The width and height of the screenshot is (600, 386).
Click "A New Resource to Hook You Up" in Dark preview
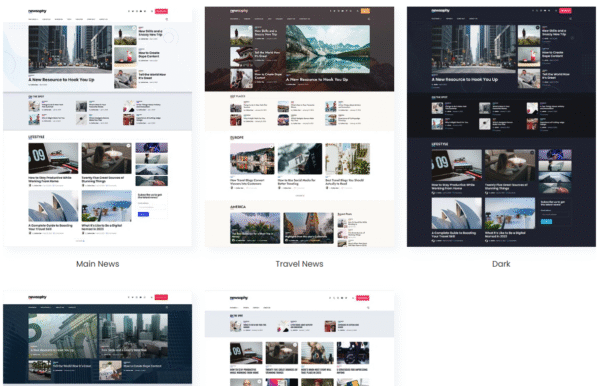[x=465, y=80]
